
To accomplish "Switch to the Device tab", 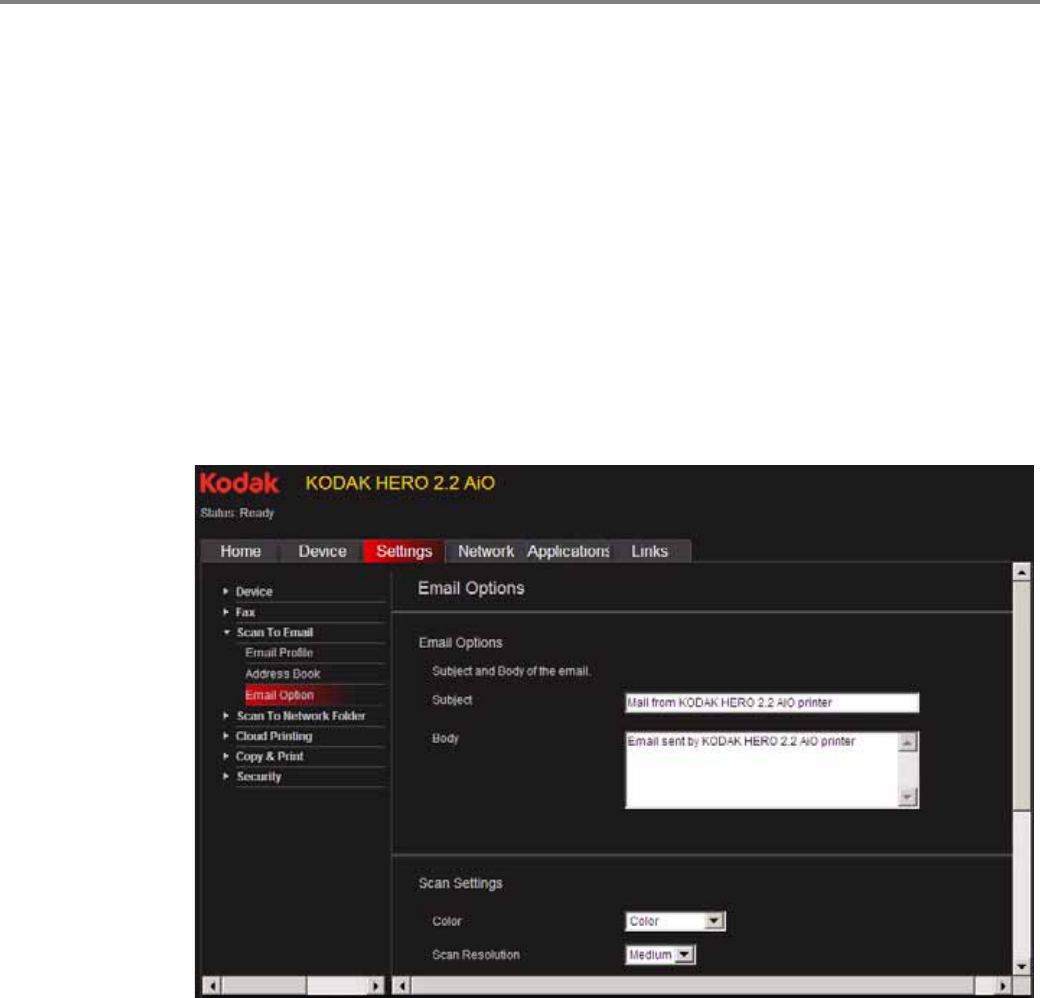I will point(322,551).
